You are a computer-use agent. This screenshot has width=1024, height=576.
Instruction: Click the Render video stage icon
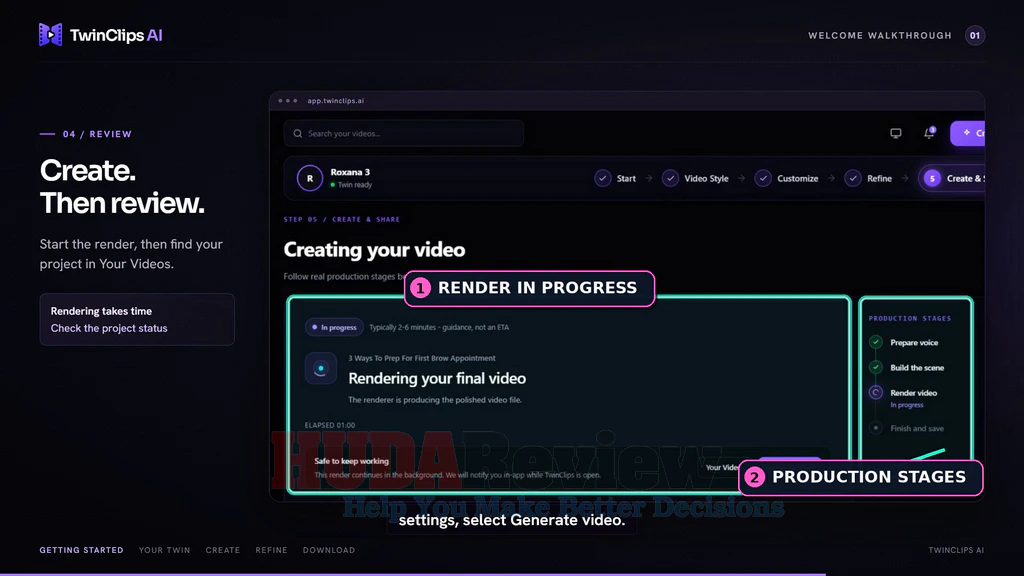click(x=876, y=392)
